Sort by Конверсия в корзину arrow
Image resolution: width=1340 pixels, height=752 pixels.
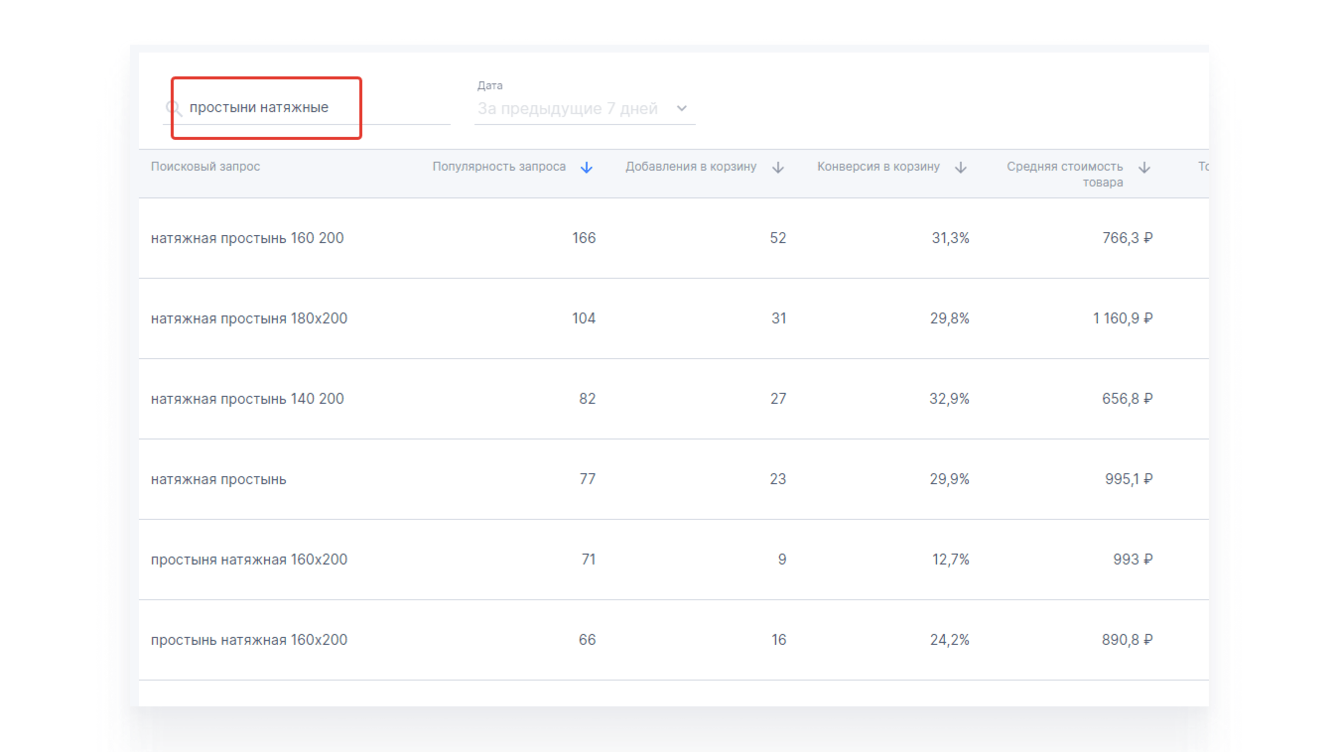pyautogui.click(x=961, y=168)
